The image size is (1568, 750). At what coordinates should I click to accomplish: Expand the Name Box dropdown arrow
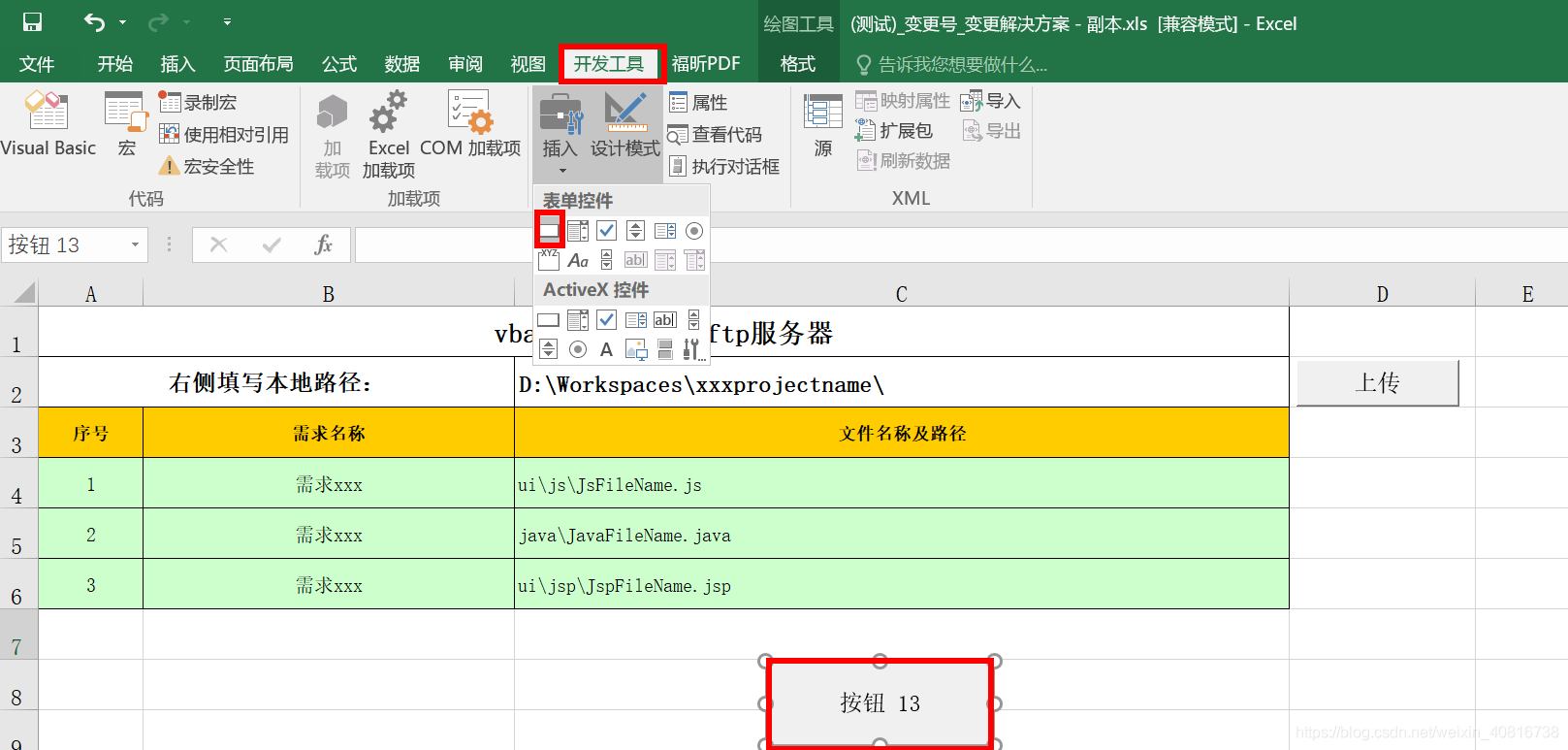[136, 245]
